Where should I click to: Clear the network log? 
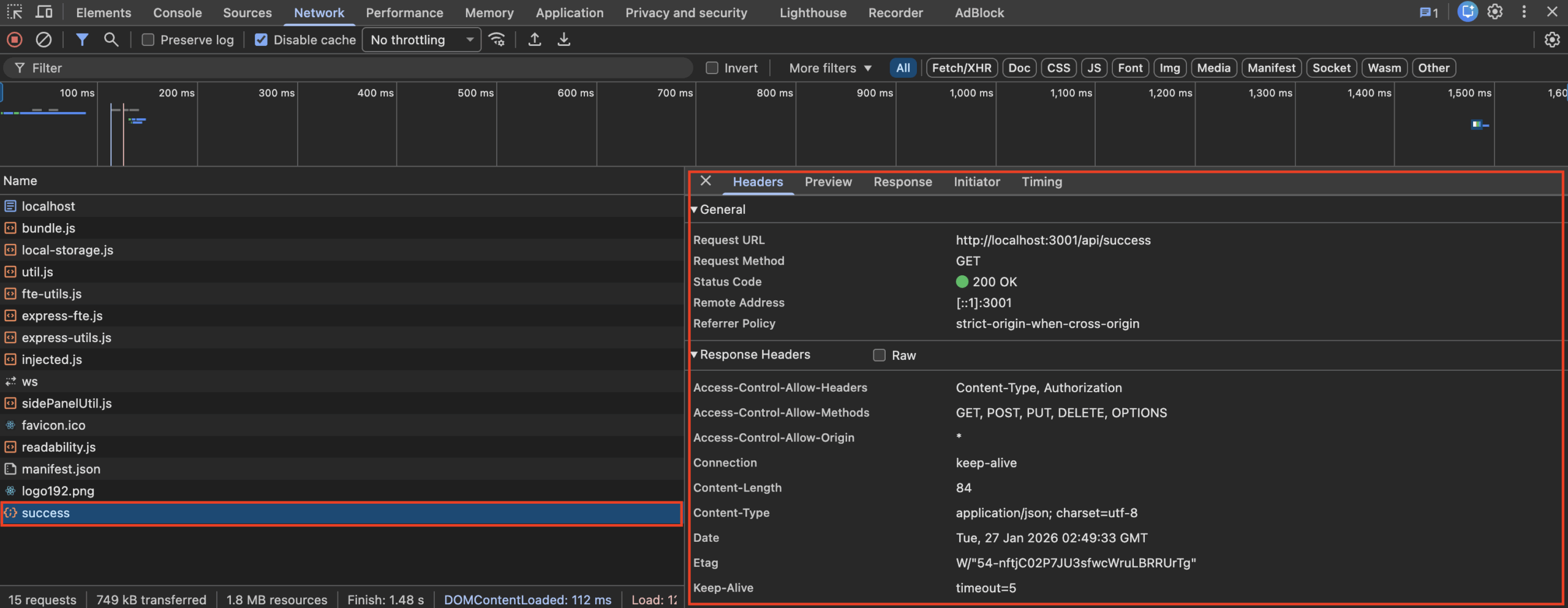pyautogui.click(x=43, y=40)
